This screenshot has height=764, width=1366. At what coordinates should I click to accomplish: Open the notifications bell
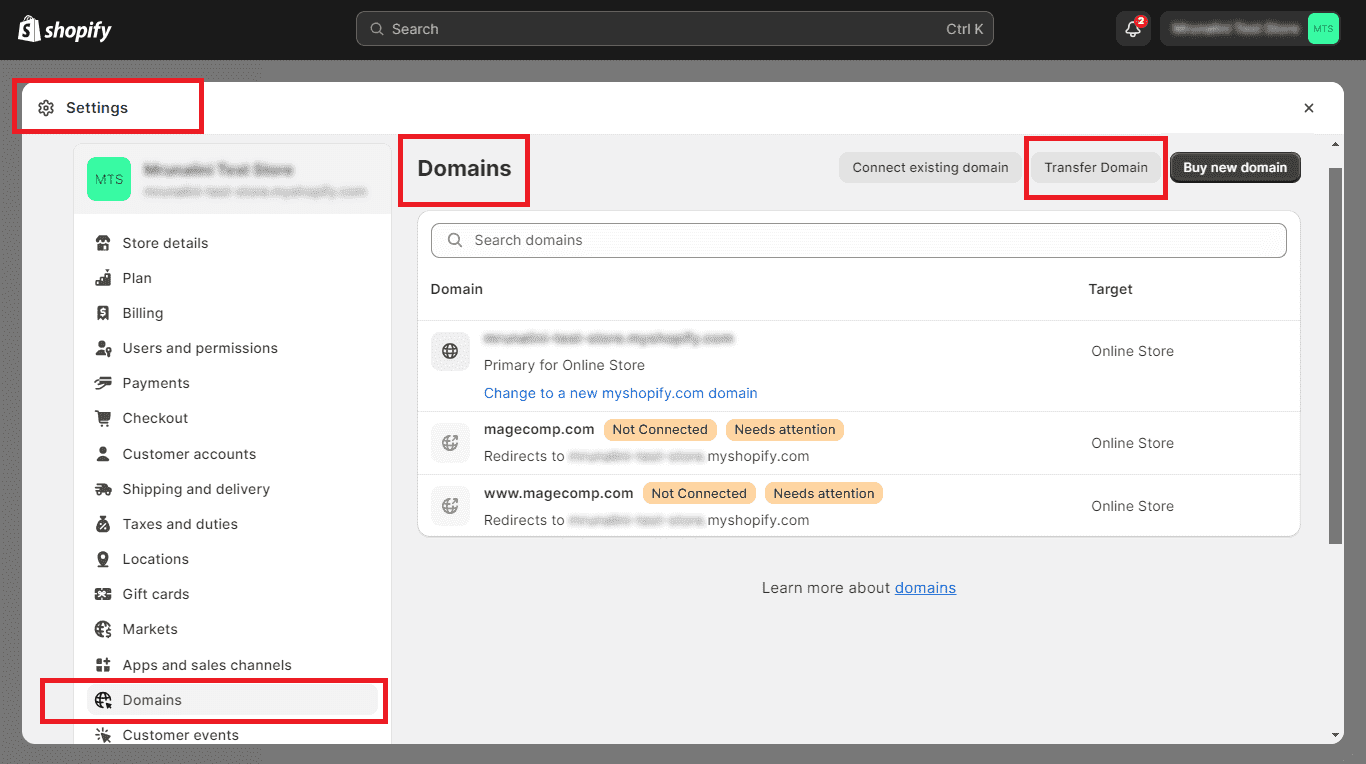[x=1133, y=29]
